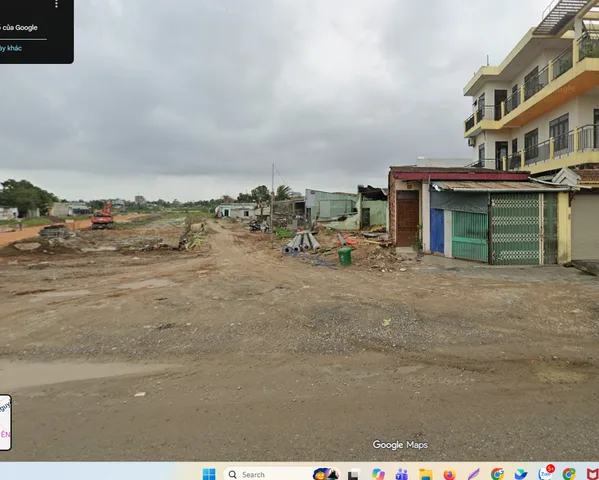Switch to the first Google Chrome taskbar icon
Screen dimensions: 599x480
(497, 474)
